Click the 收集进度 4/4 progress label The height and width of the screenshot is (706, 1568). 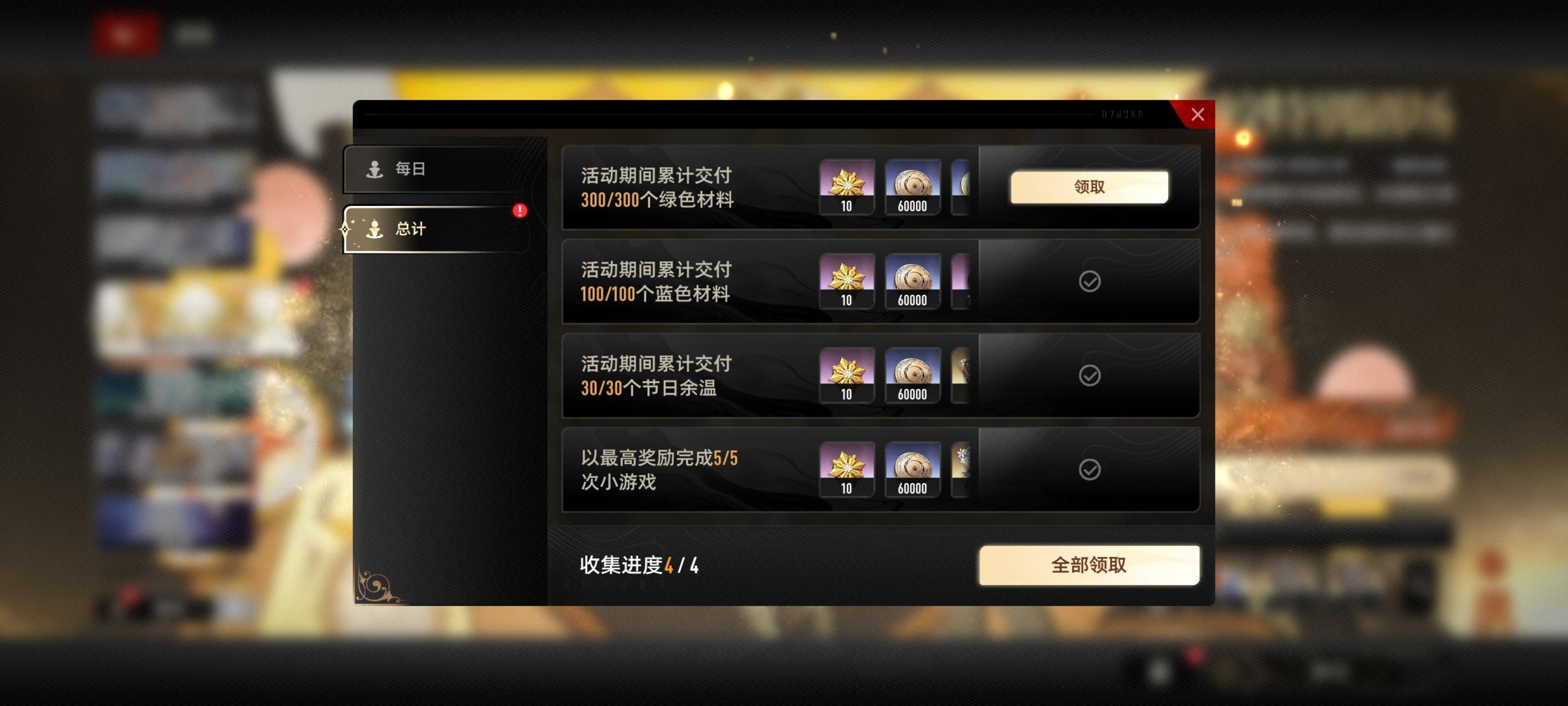pyautogui.click(x=638, y=565)
